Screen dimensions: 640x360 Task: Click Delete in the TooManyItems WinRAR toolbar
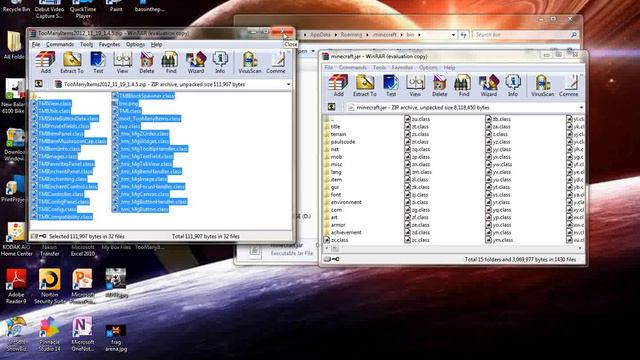[147, 62]
